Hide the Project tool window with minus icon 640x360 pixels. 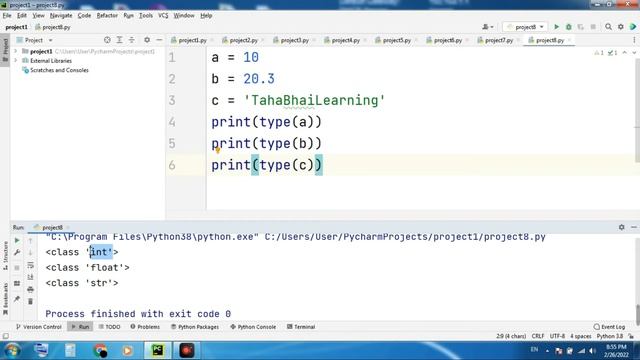click(159, 40)
